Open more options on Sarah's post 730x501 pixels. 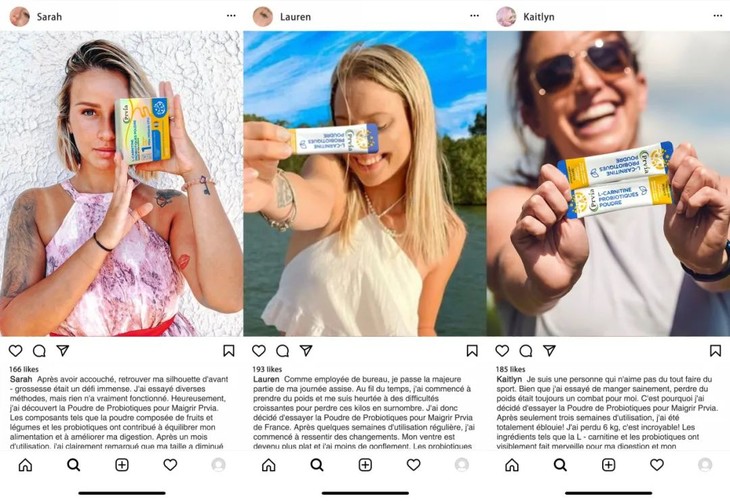[231, 16]
